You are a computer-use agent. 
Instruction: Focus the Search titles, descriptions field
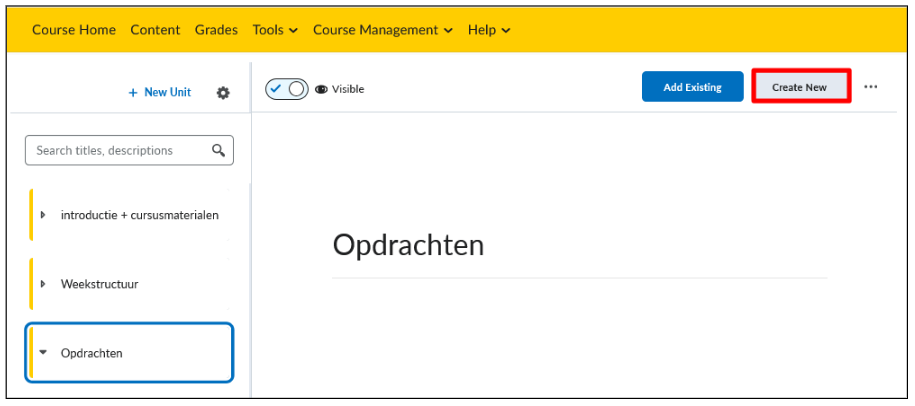coord(129,150)
